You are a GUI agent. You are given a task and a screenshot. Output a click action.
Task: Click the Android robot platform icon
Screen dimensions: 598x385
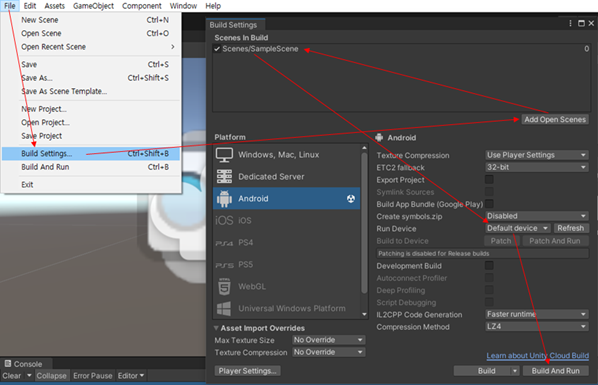(224, 199)
